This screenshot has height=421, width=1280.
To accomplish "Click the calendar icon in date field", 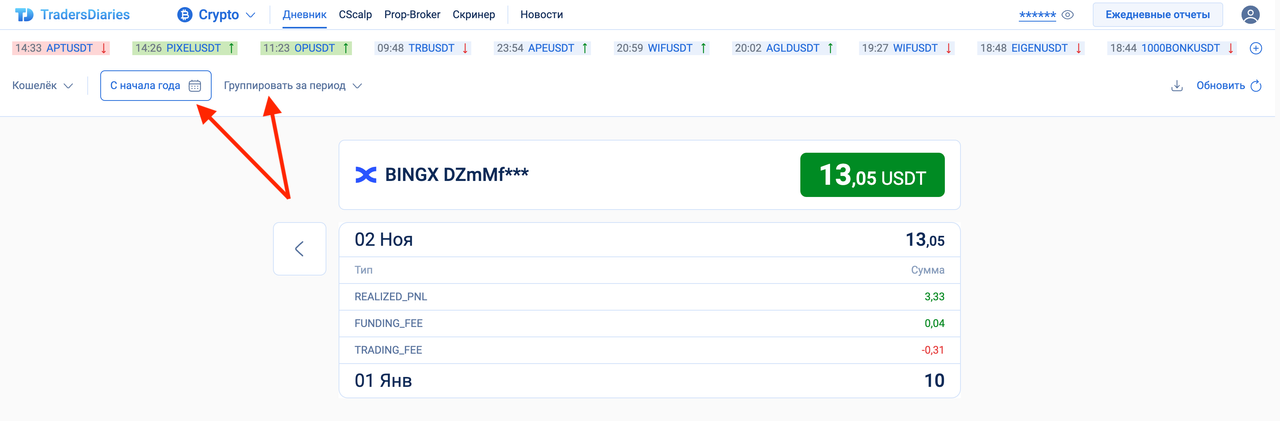I will [x=195, y=86].
